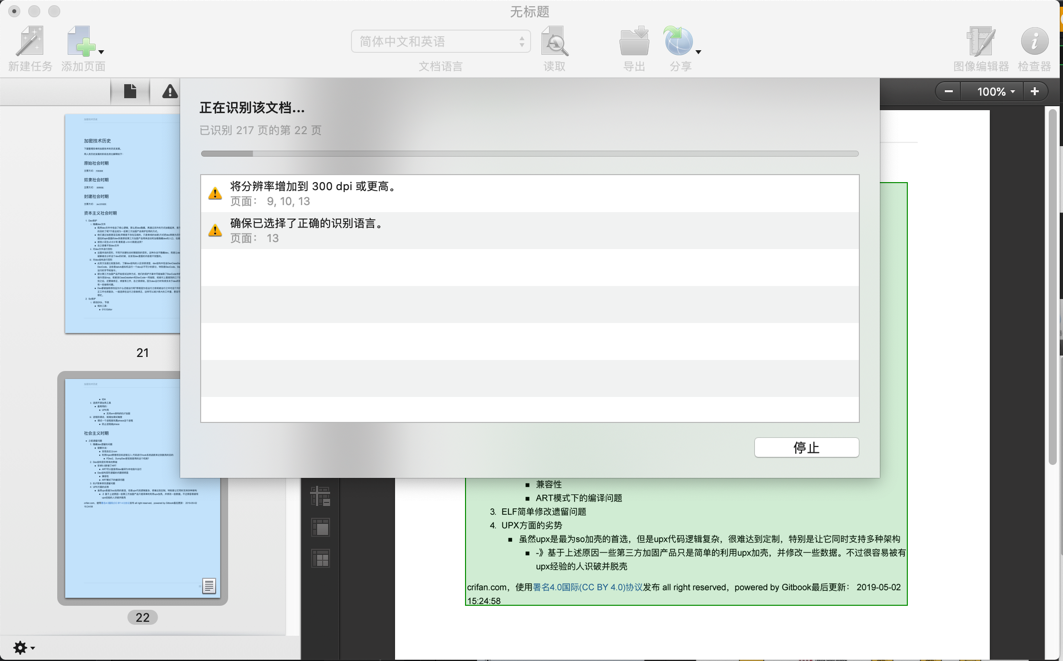The height and width of the screenshot is (661, 1063).
Task: Open the 简体中文和英语 document language dropdown
Action: (x=440, y=41)
